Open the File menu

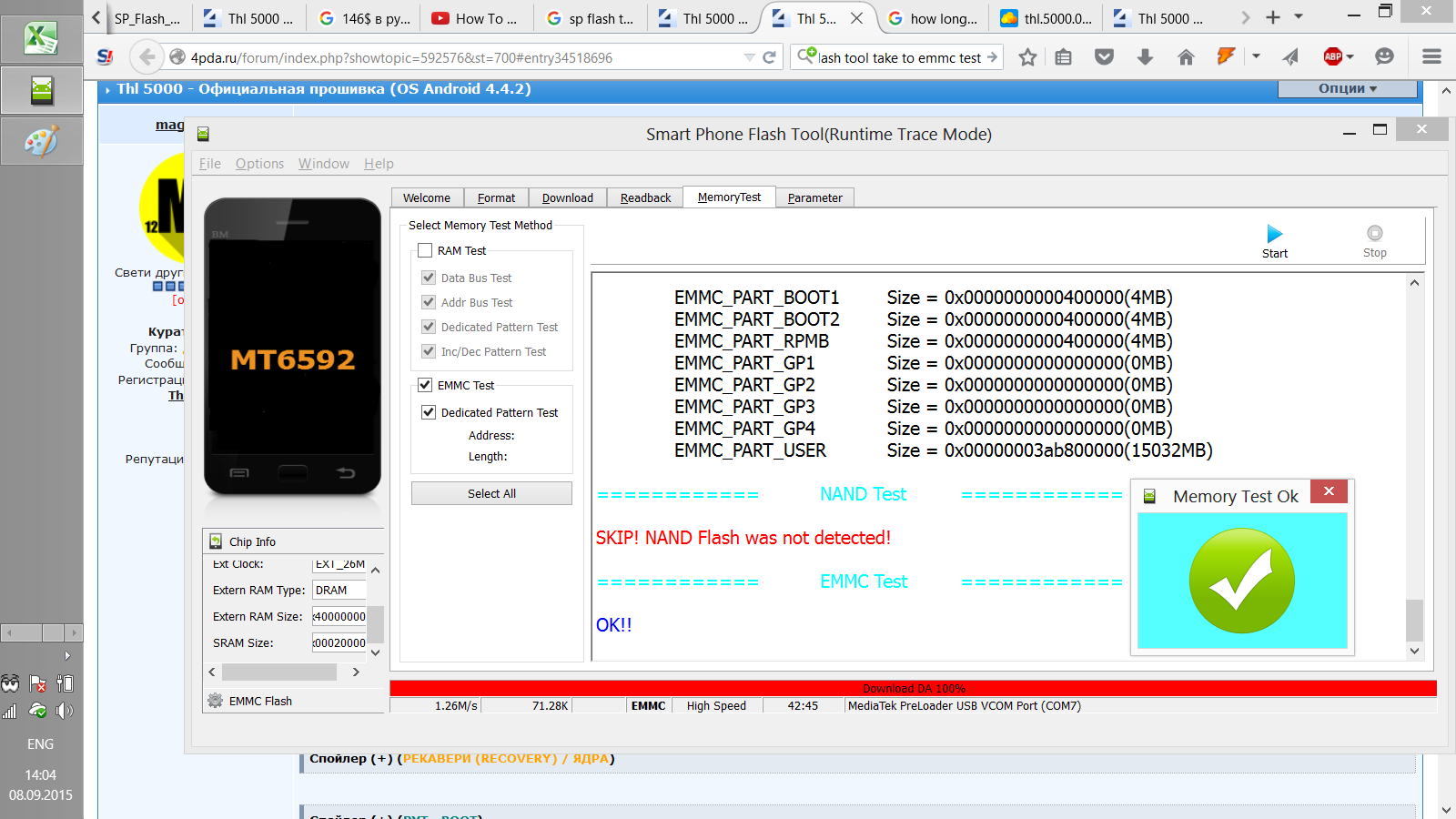(210, 164)
